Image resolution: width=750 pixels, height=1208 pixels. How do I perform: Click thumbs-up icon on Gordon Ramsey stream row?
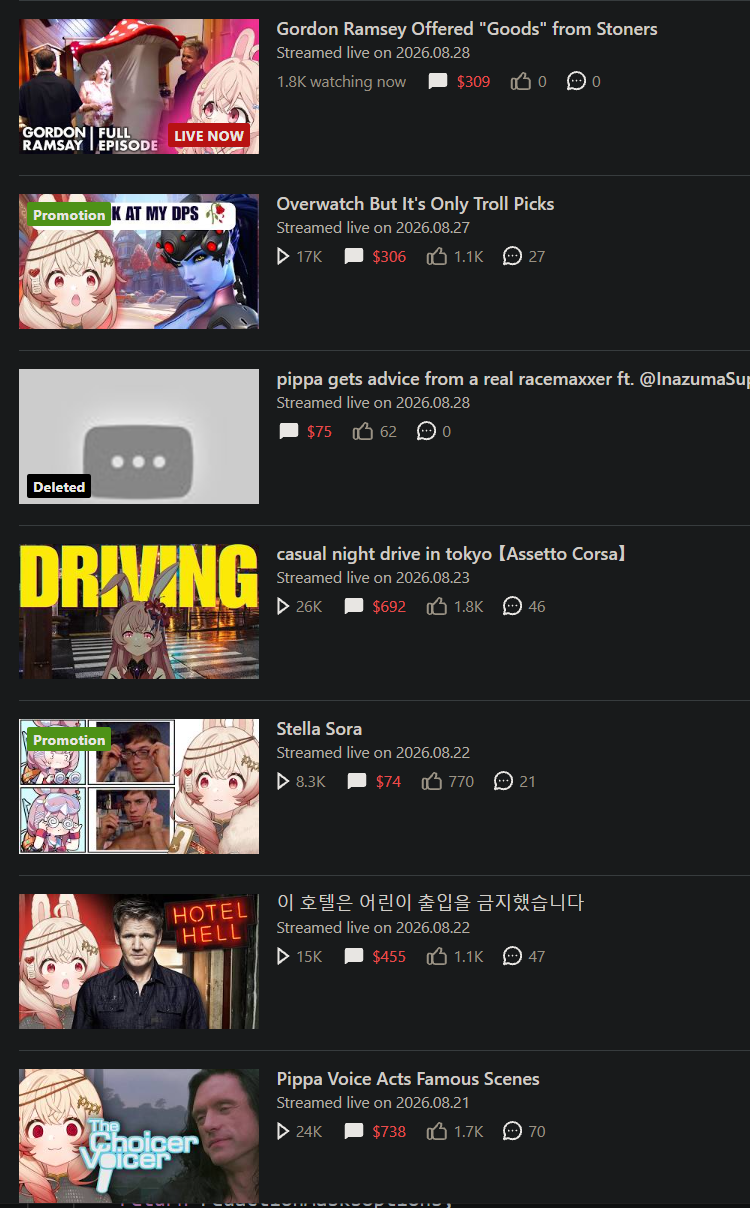coord(520,82)
